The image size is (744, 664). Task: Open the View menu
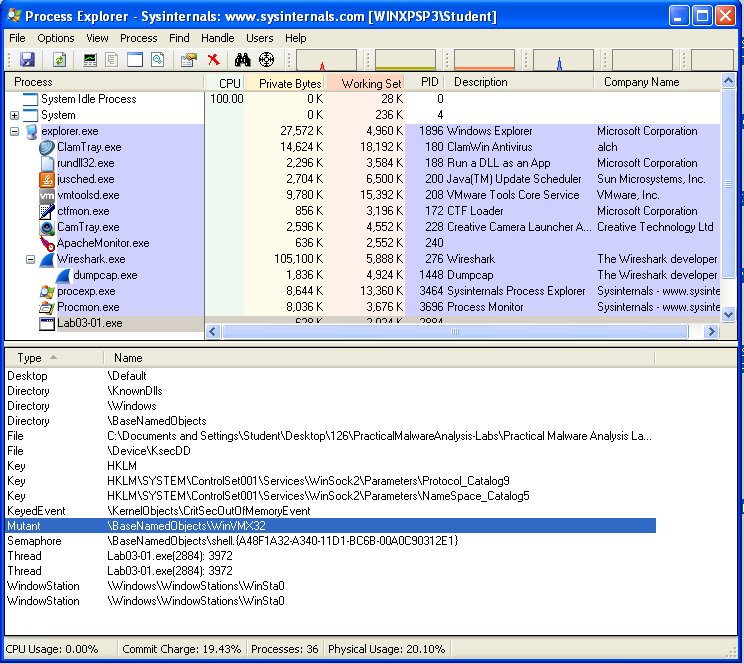[x=97, y=38]
